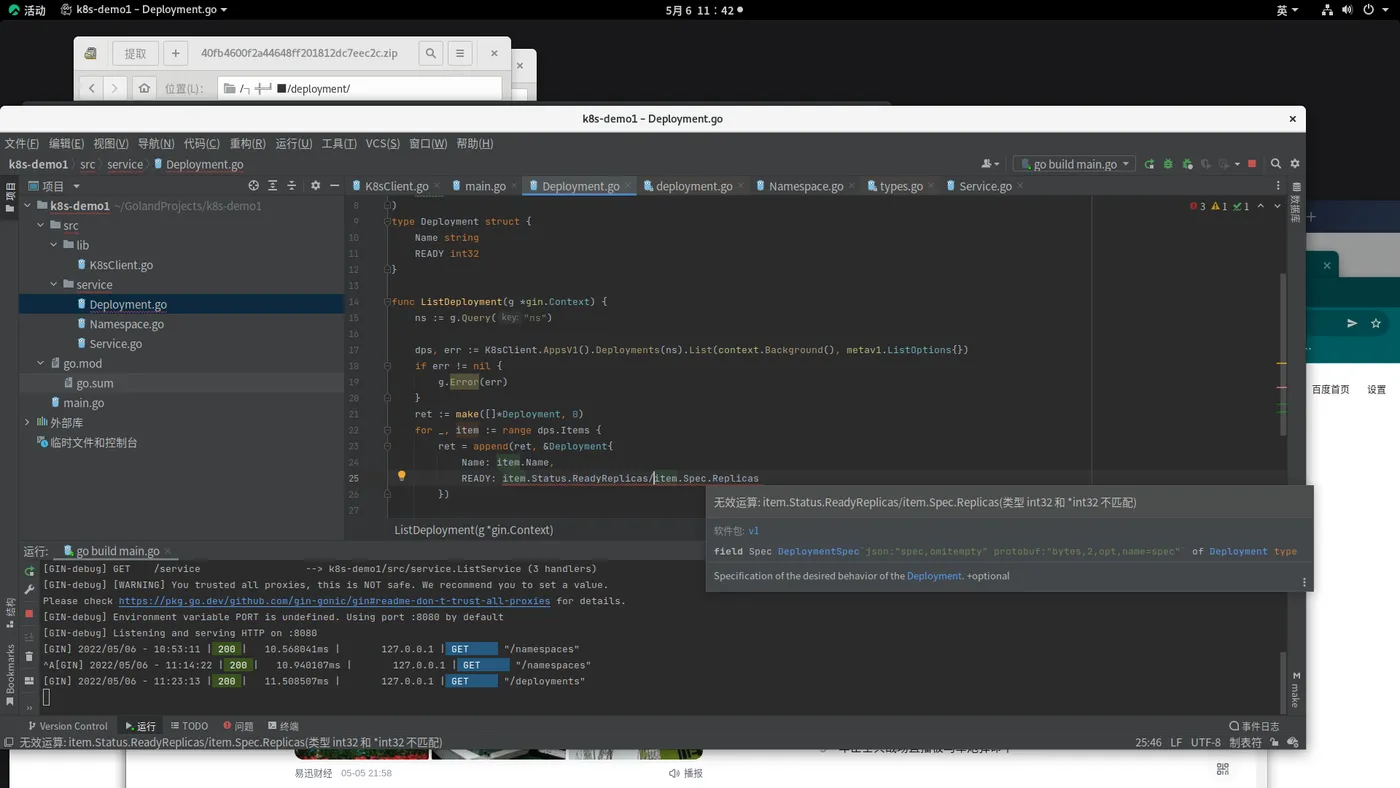Rerun go build in Run panel
The image size is (1400, 788).
click(x=29, y=571)
